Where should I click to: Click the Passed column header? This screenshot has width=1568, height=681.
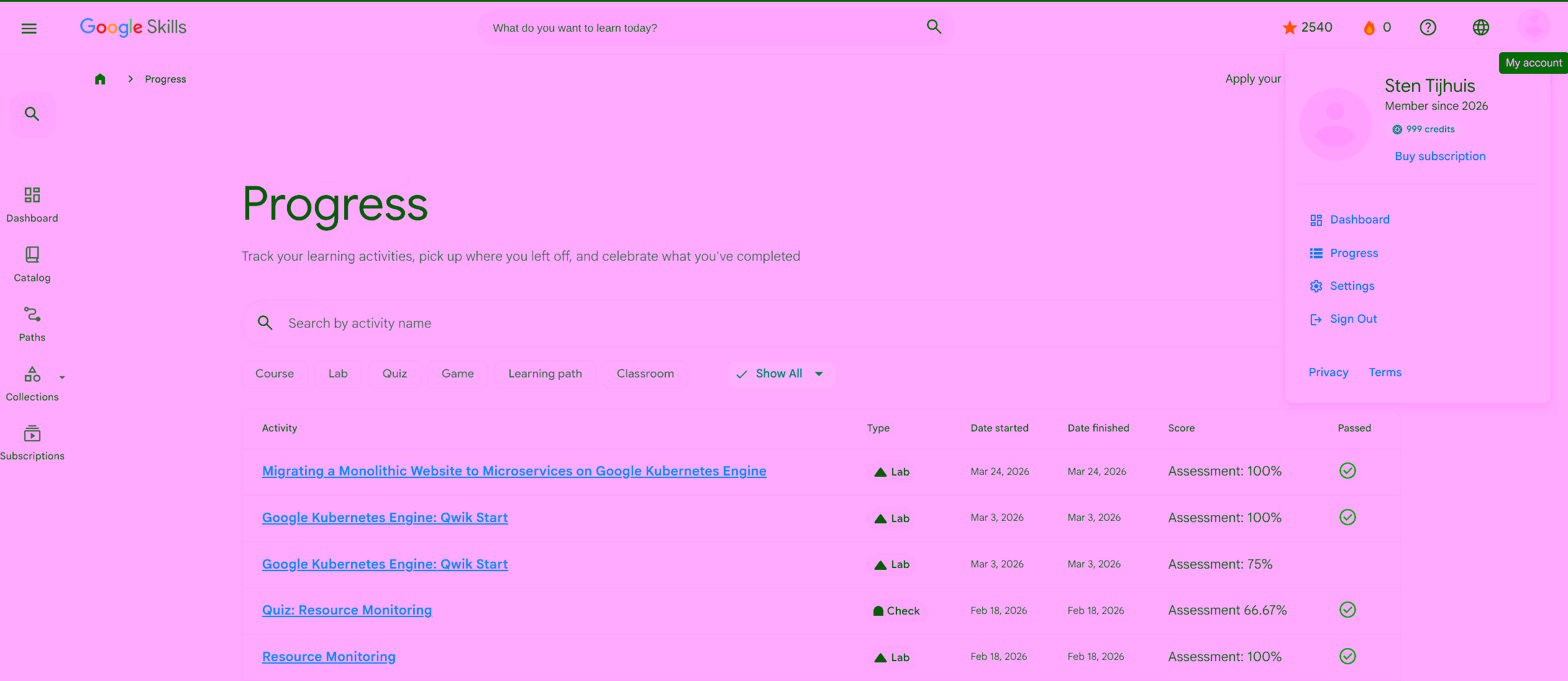click(1354, 428)
